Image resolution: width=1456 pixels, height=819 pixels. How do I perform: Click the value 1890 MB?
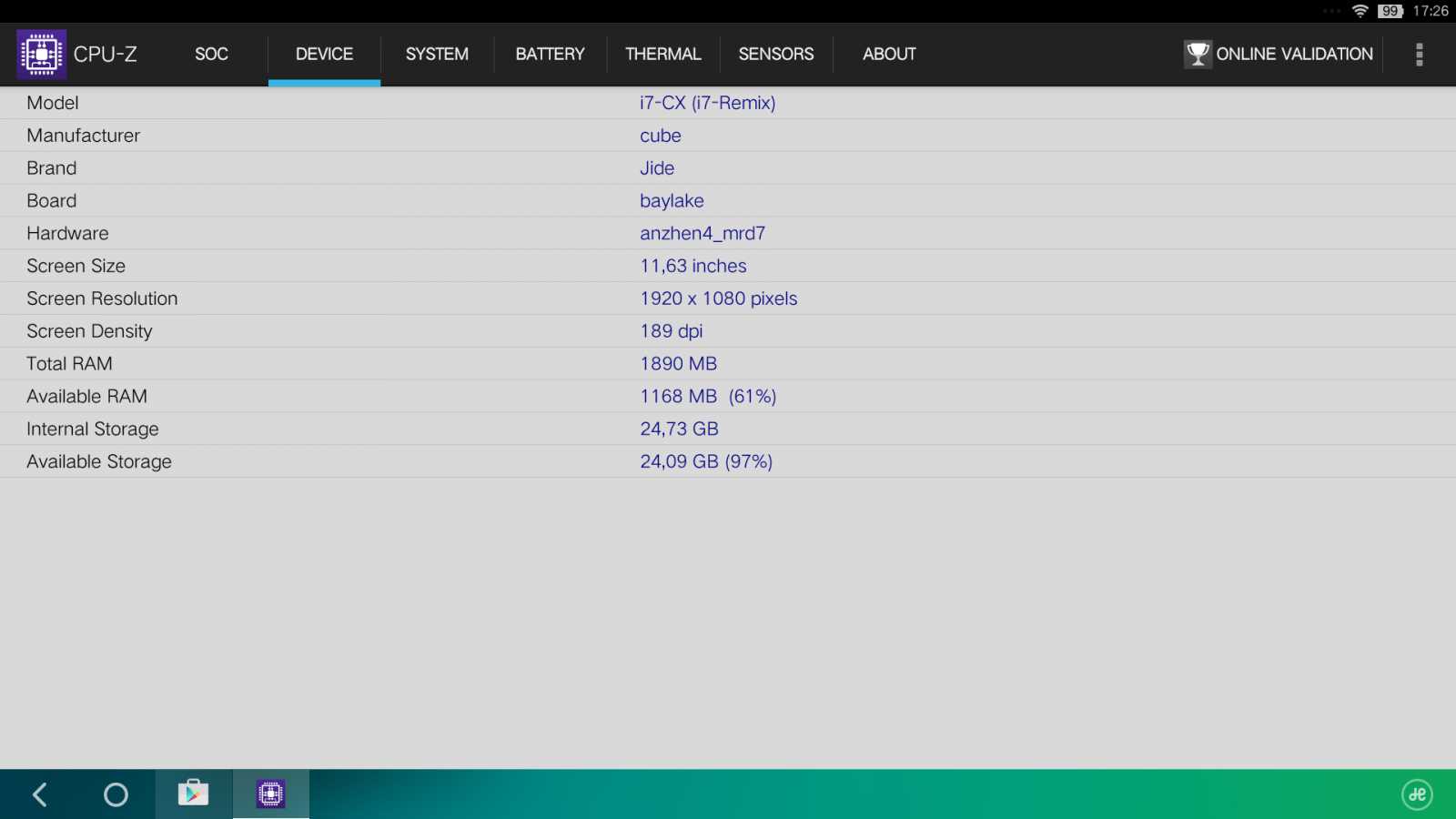point(679,364)
